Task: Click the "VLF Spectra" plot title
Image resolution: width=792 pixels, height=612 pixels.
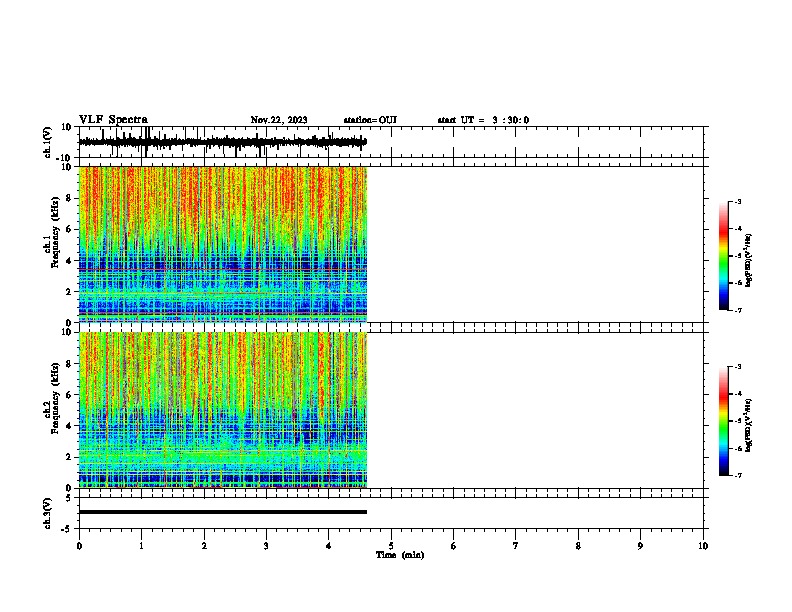Action: pyautogui.click(x=113, y=120)
